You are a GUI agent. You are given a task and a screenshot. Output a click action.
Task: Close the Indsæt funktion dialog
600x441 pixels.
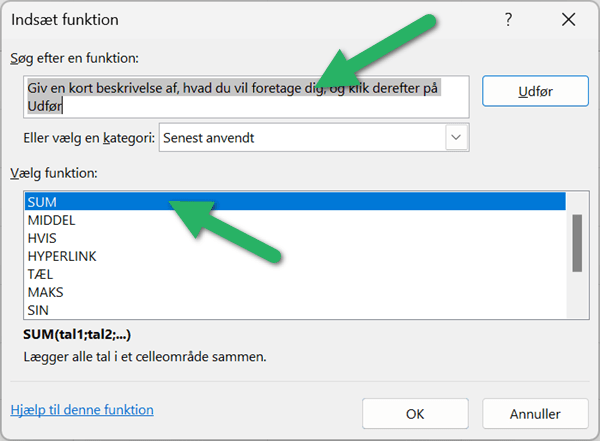[568, 19]
